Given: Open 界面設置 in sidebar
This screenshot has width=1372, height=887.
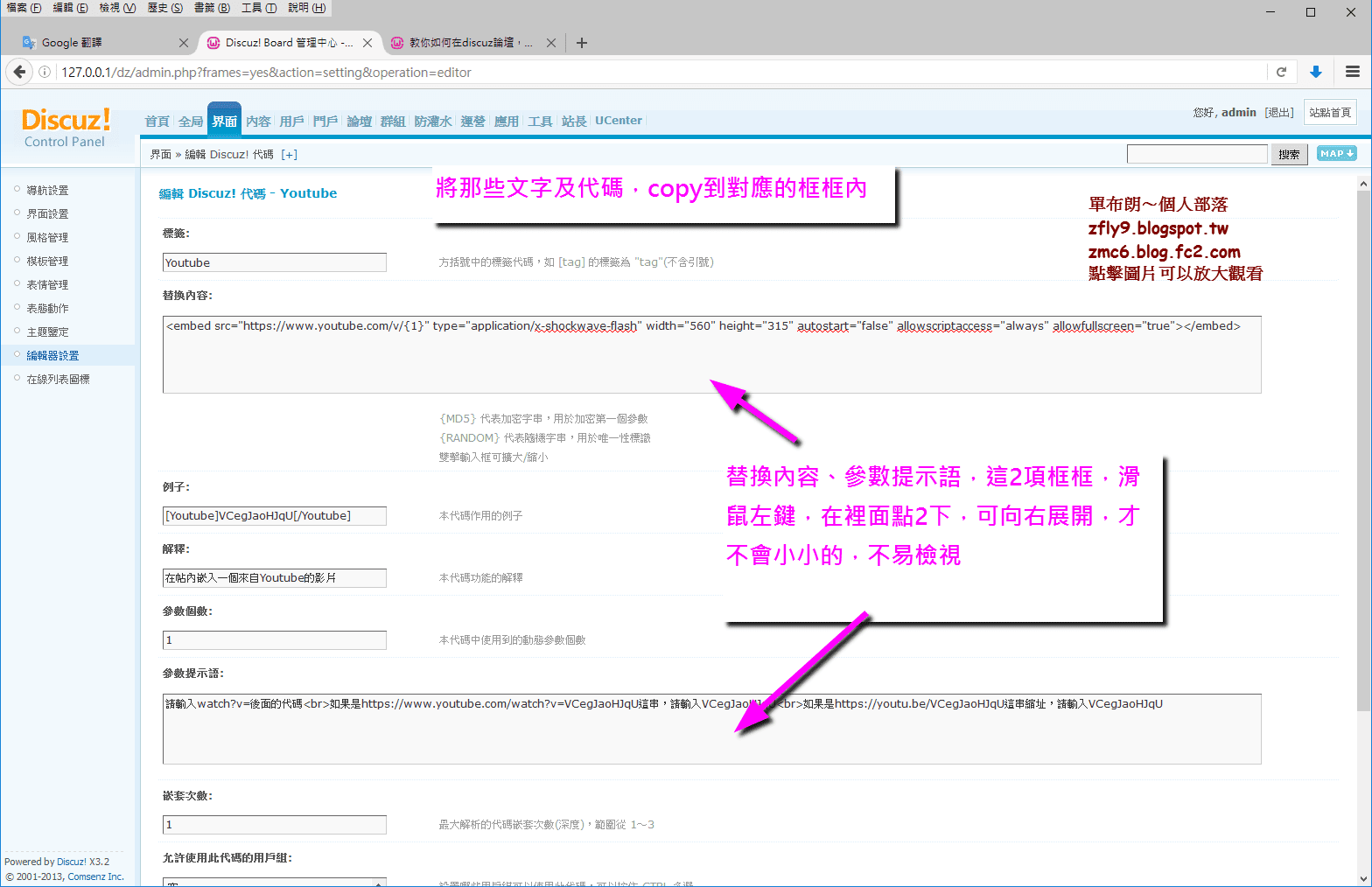Looking at the screenshot, I should point(47,214).
